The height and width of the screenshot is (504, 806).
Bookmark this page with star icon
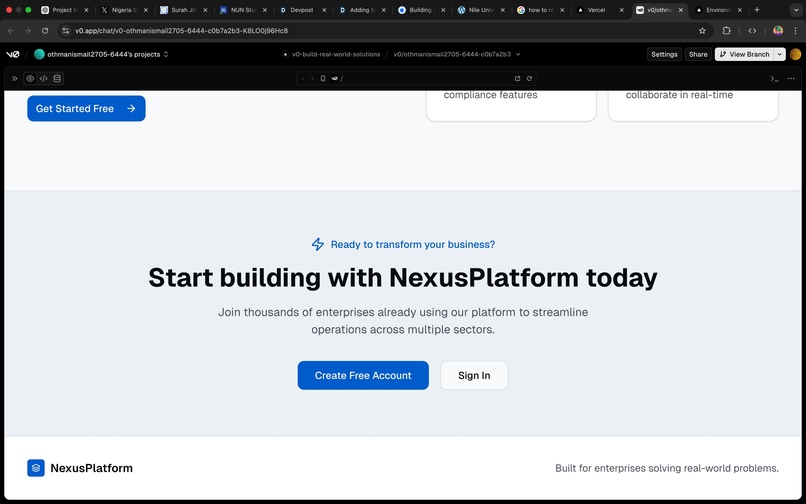pyautogui.click(x=702, y=31)
